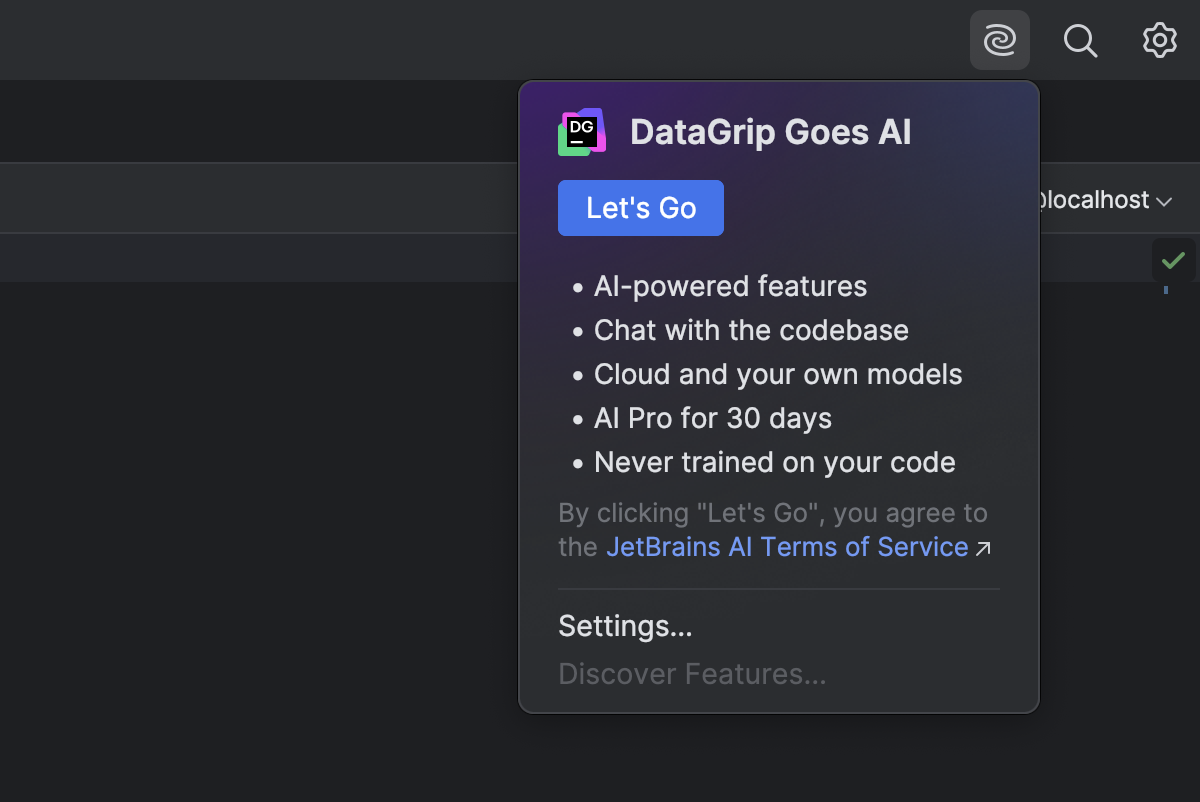Click the DataGrip Goes AI title
This screenshot has height=802, width=1200.
pos(770,131)
